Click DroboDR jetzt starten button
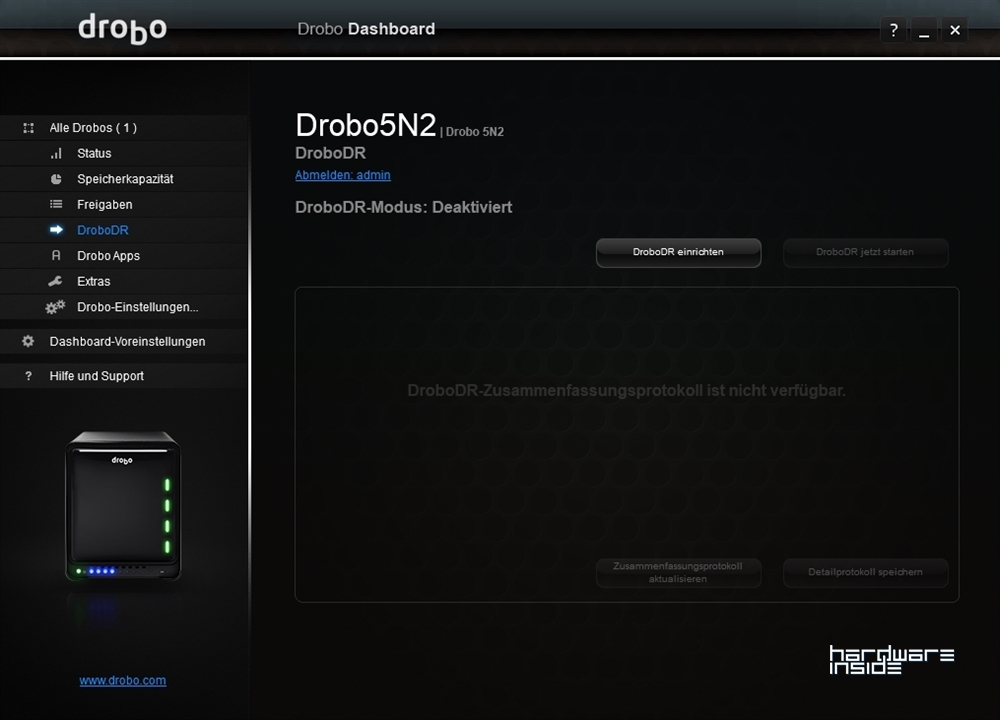 pyautogui.click(x=865, y=253)
